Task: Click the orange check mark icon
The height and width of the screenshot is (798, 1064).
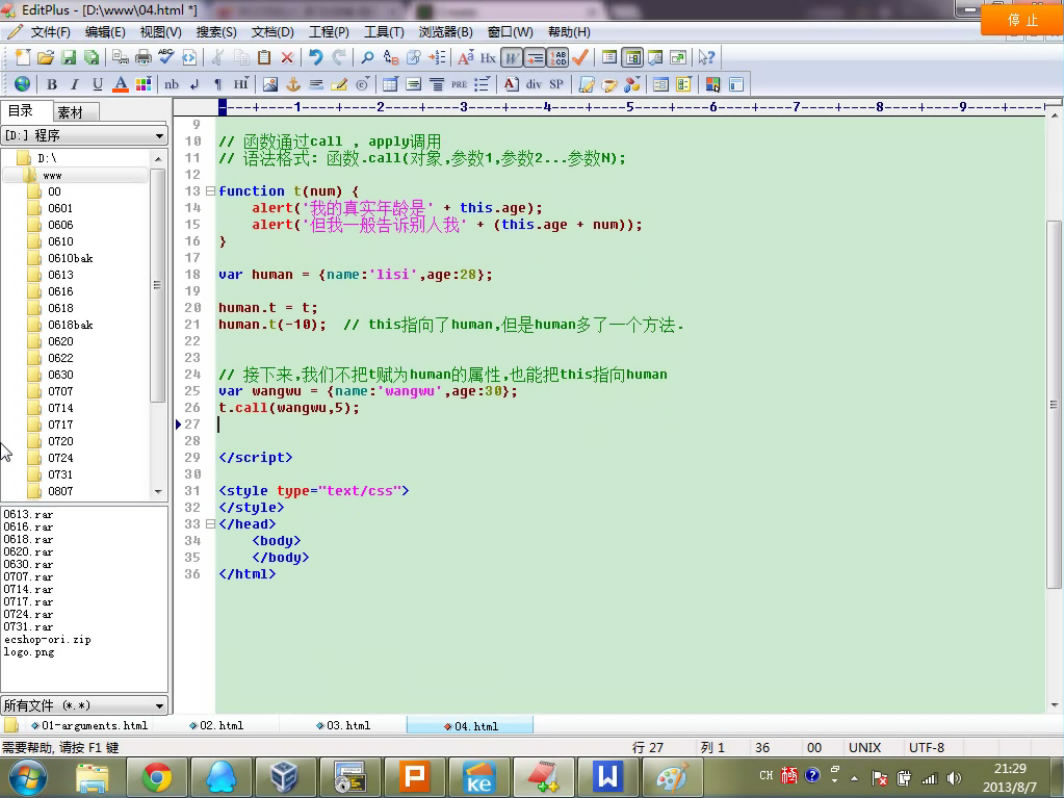Action: click(x=580, y=58)
